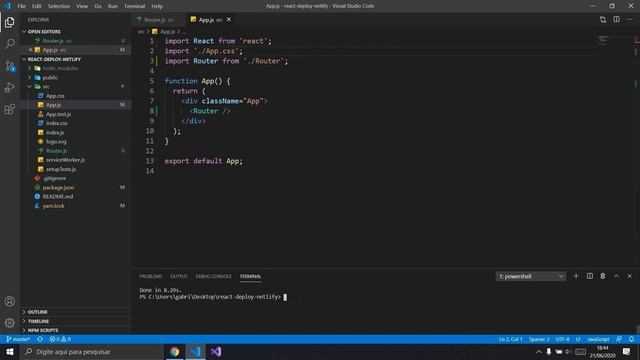Click the Open Changes icon in editor toolbar
640x360 pixels.
603,20
